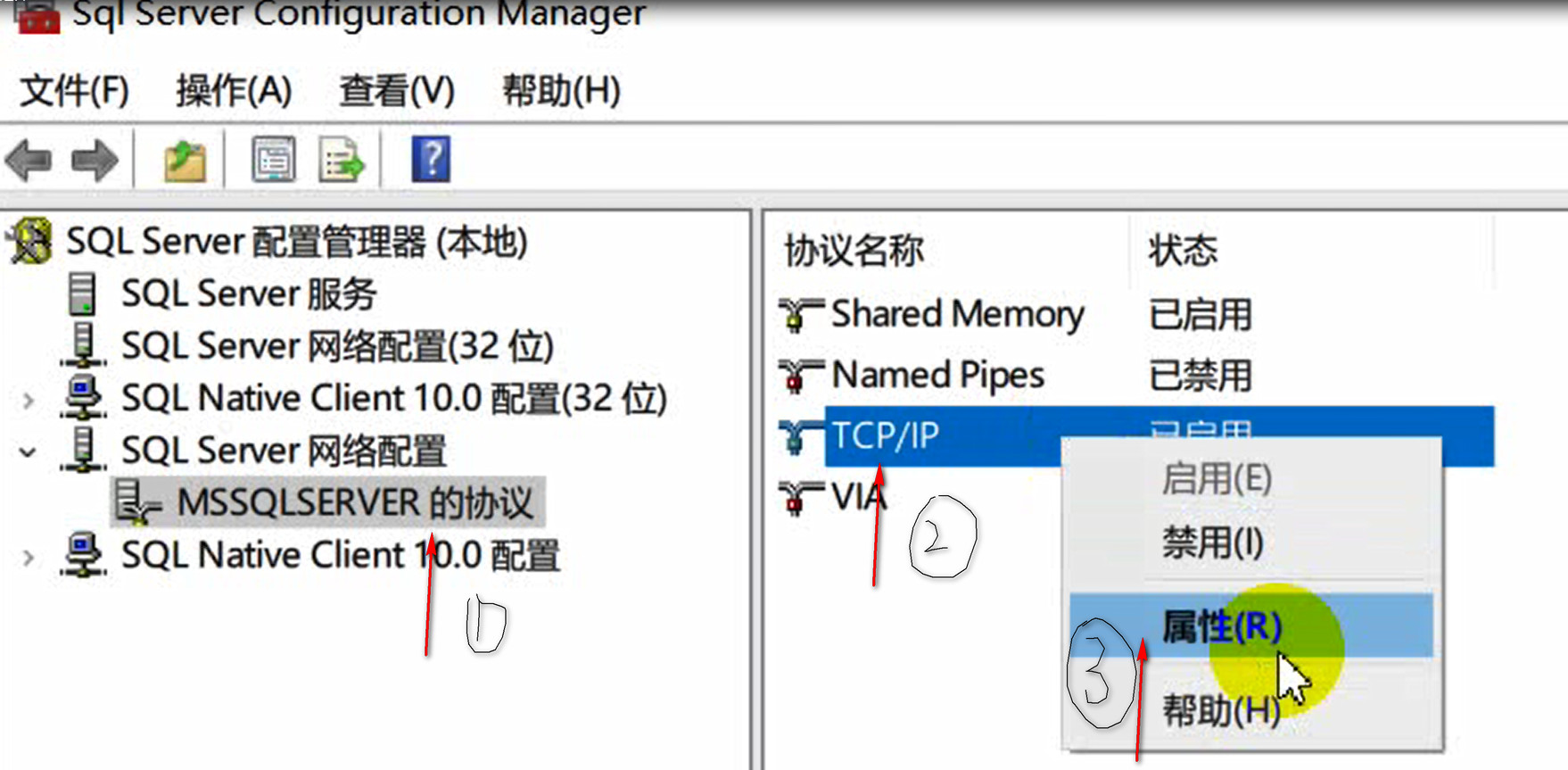Select SQL Server 网络配置(32 位) tree item
The width and height of the screenshot is (1568, 770).
point(338,346)
